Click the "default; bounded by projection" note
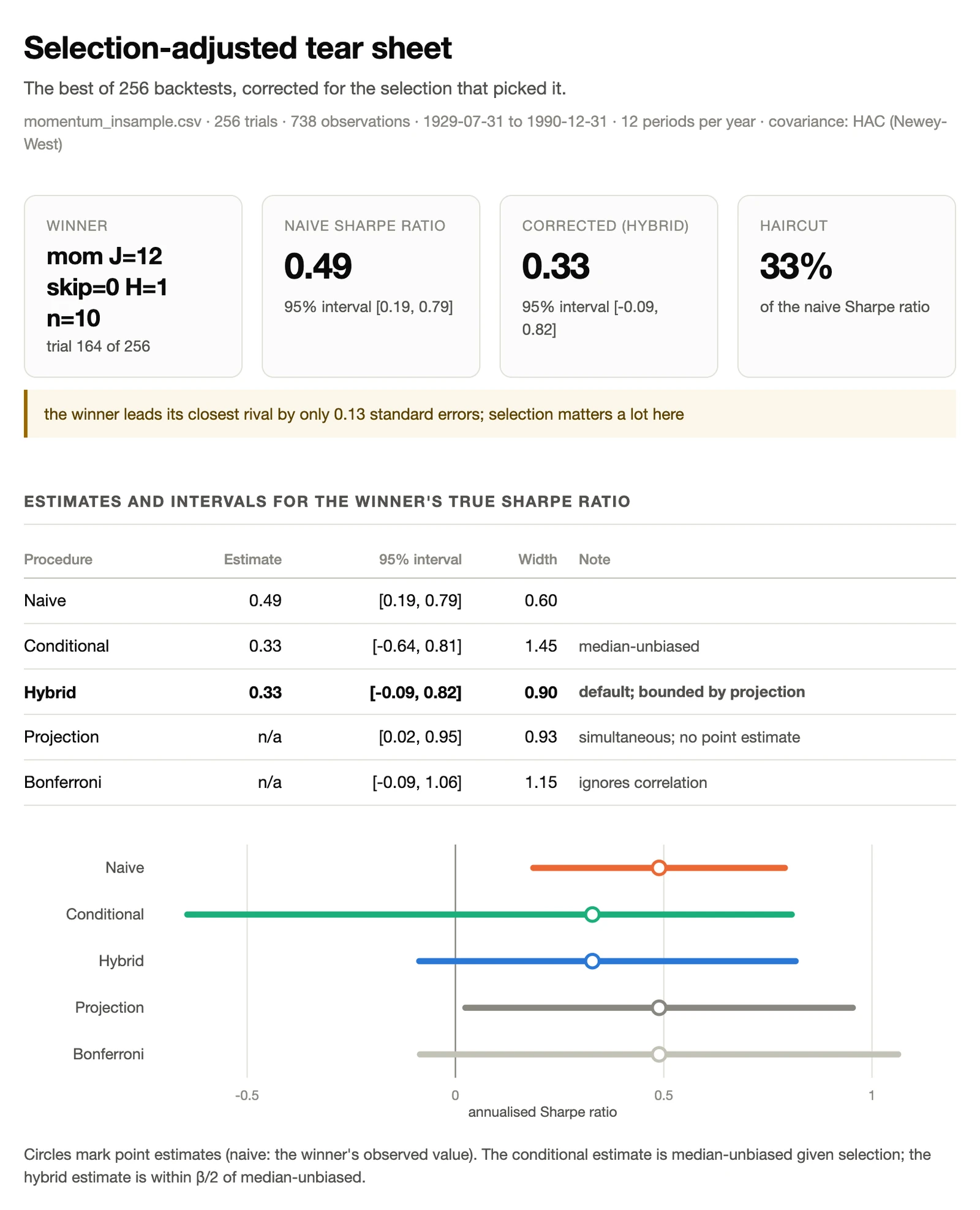 click(x=692, y=692)
